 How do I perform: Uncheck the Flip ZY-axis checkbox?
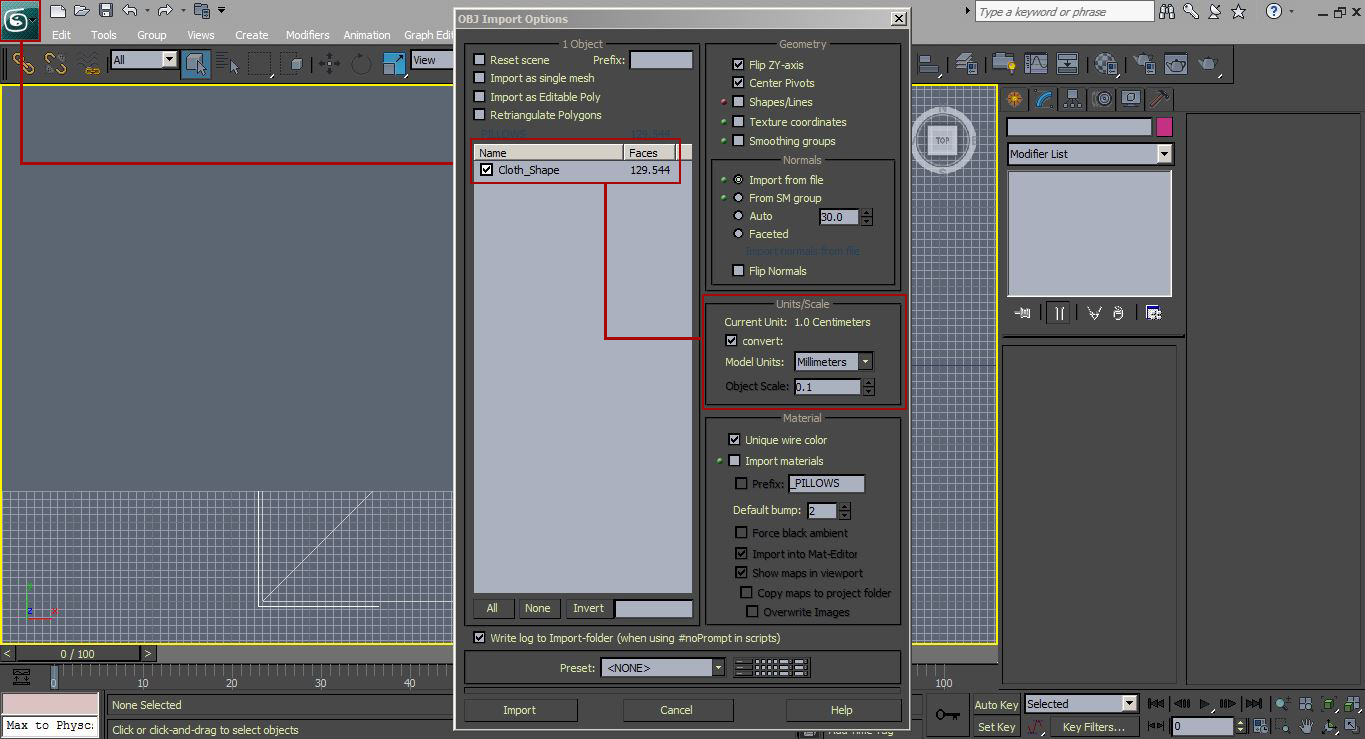(x=738, y=65)
